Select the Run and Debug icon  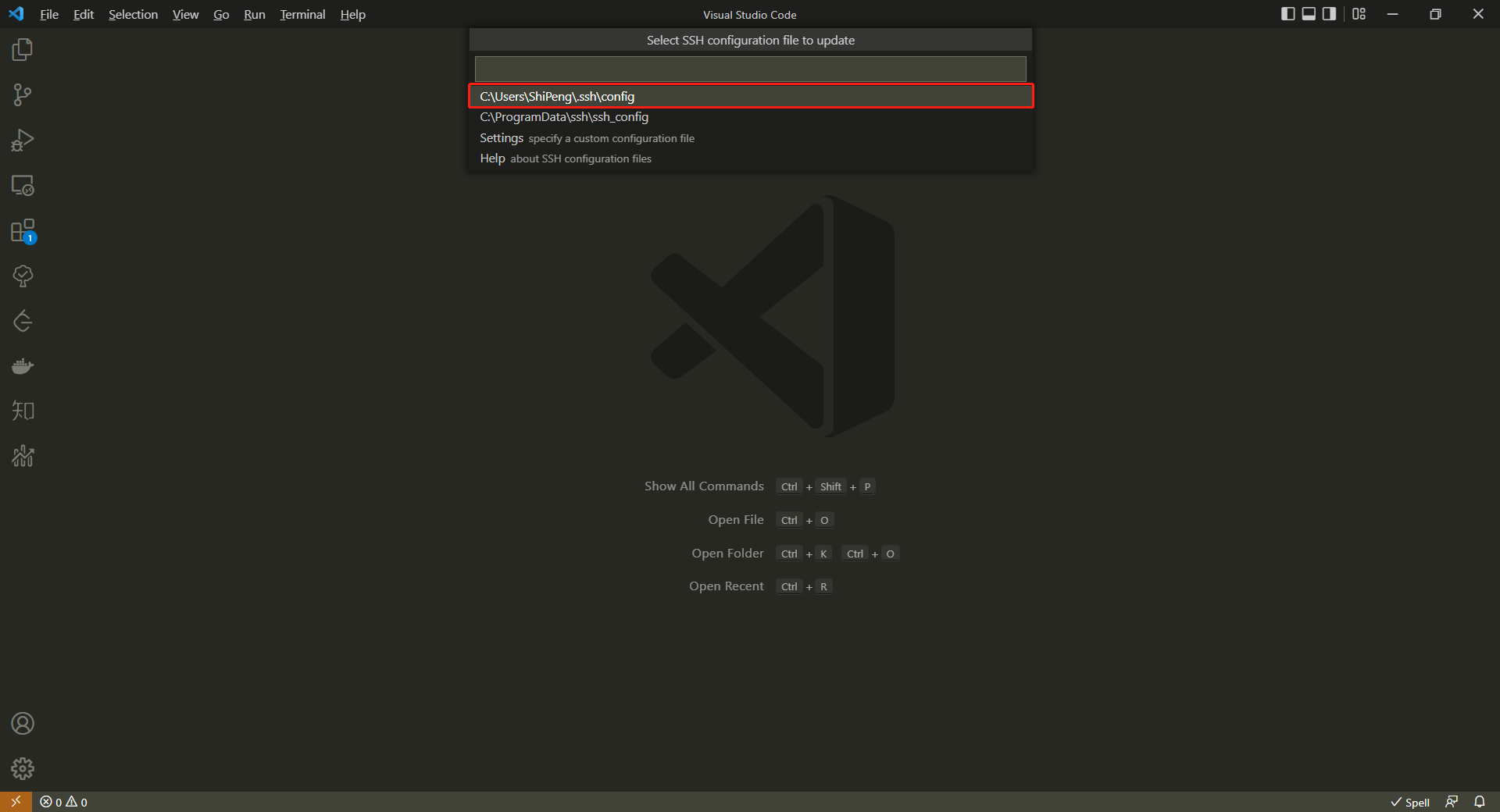click(x=23, y=140)
